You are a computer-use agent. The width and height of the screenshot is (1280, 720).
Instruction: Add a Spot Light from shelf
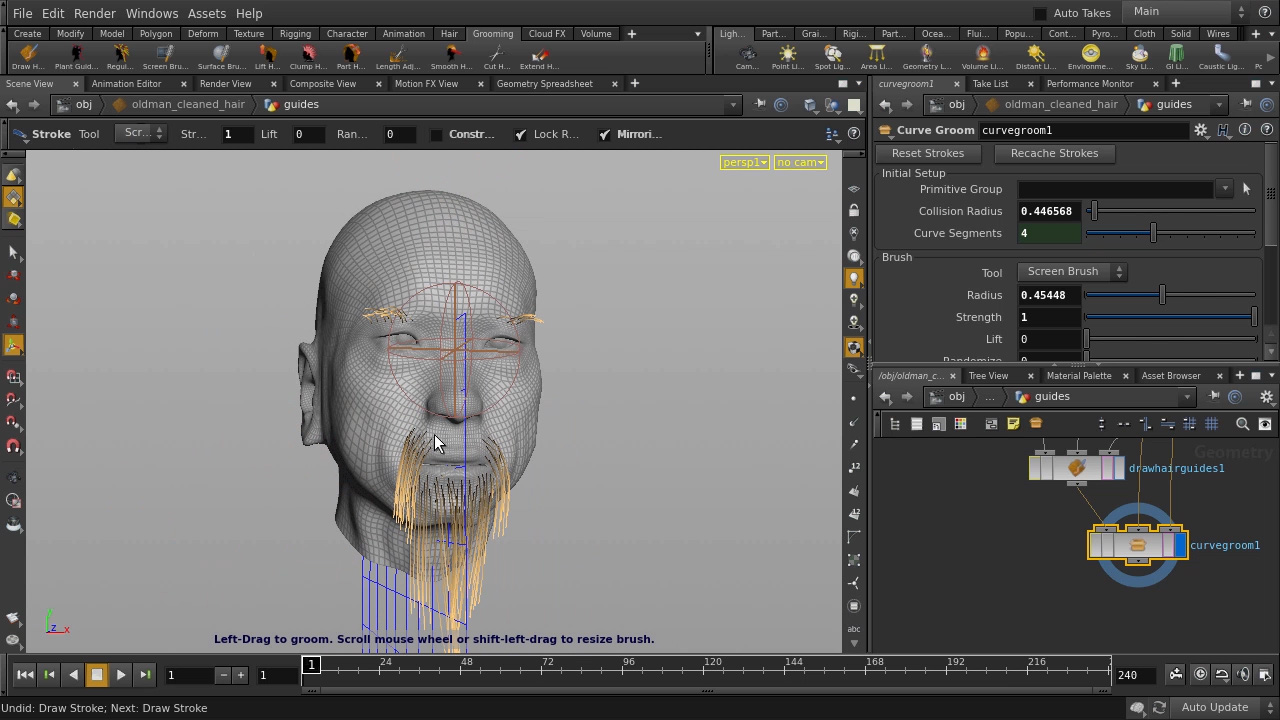(x=832, y=57)
